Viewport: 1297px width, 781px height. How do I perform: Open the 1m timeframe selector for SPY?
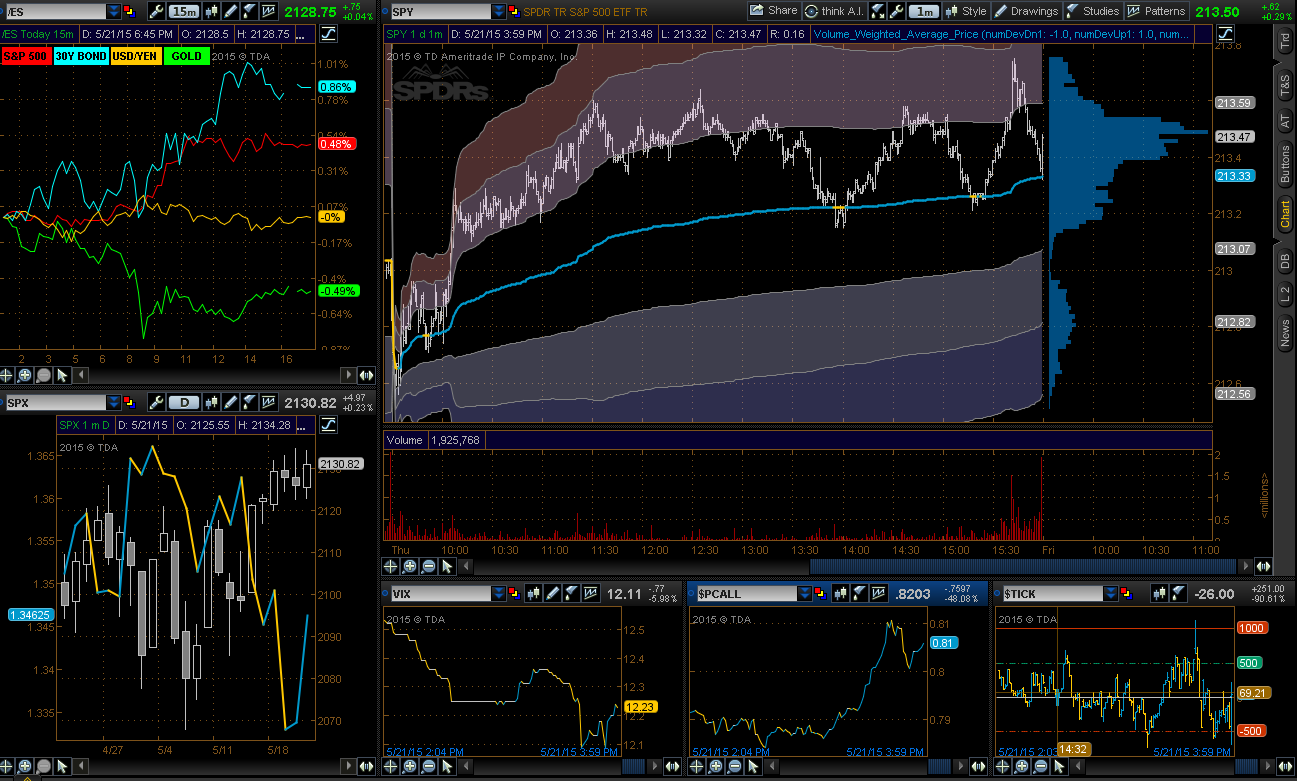click(924, 11)
